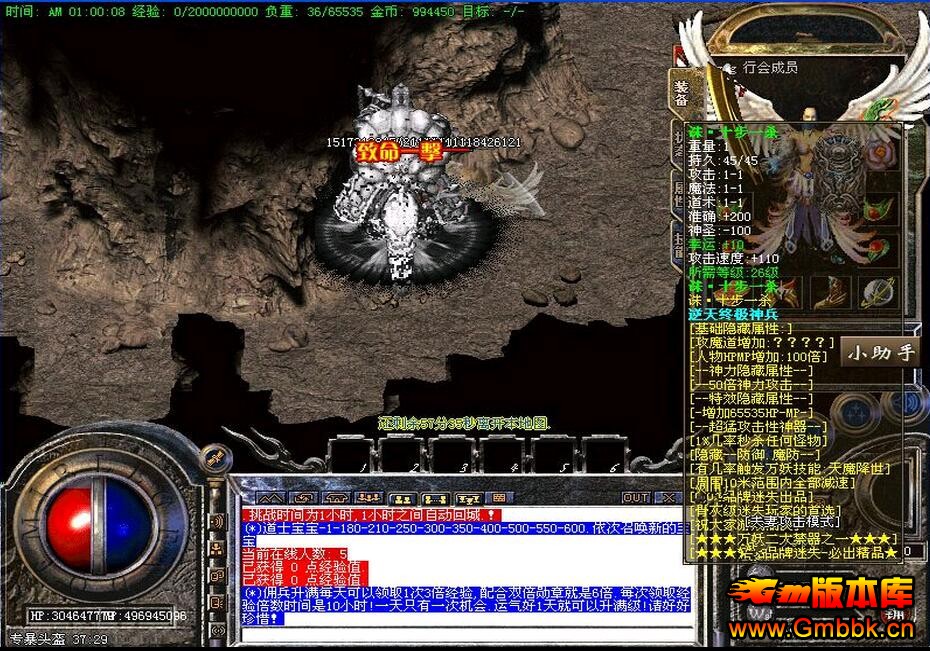Click the grid-shaped last chat toolbar icon
The height and width of the screenshot is (651, 930).
coord(499,497)
